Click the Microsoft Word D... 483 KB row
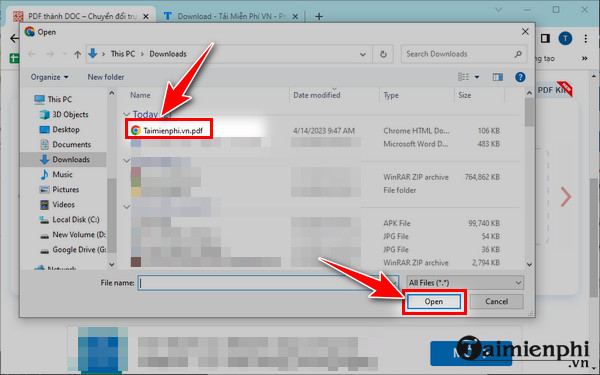600x375 pixels. (x=321, y=144)
